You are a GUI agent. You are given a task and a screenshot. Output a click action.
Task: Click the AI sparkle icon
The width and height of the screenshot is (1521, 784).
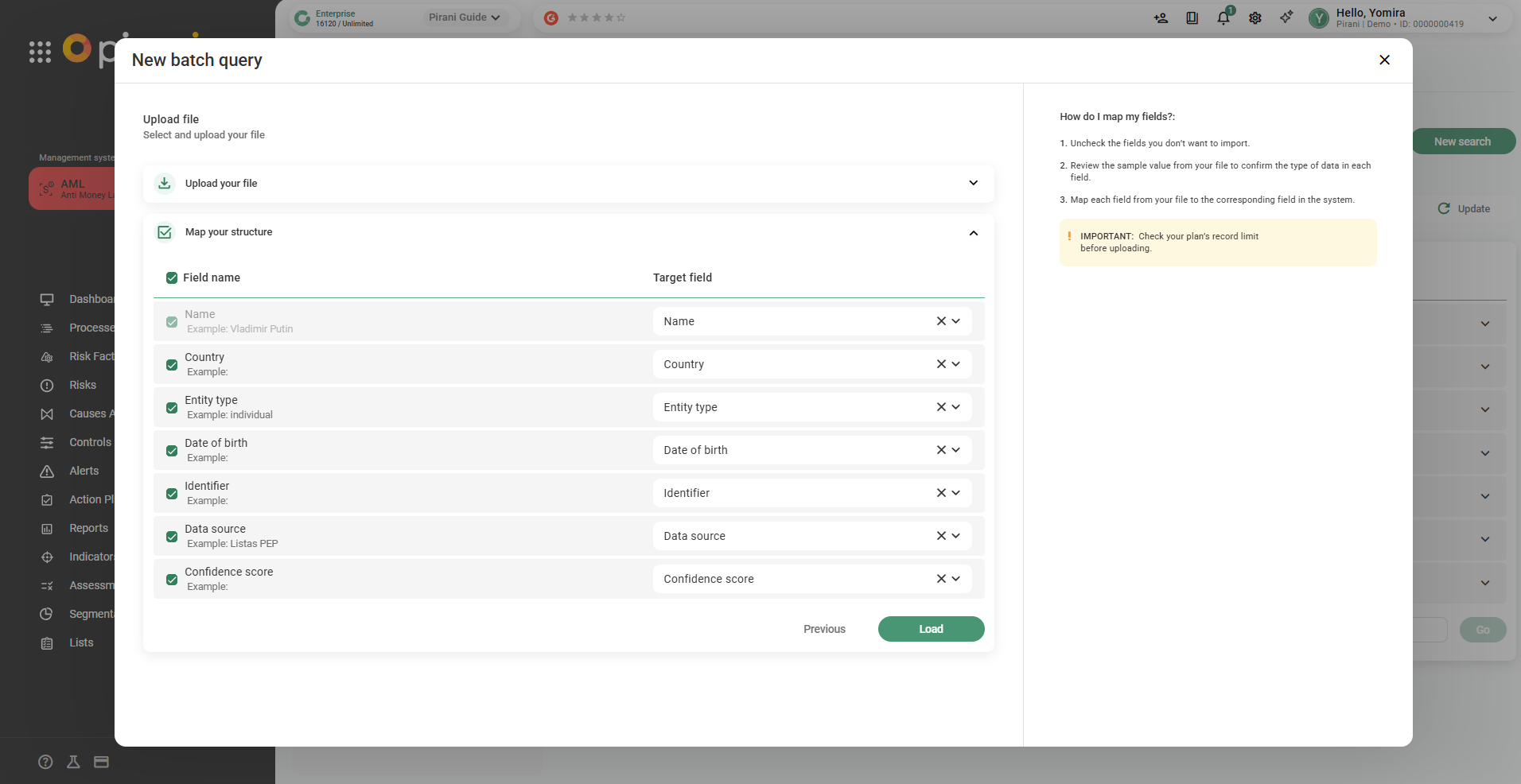1286,17
